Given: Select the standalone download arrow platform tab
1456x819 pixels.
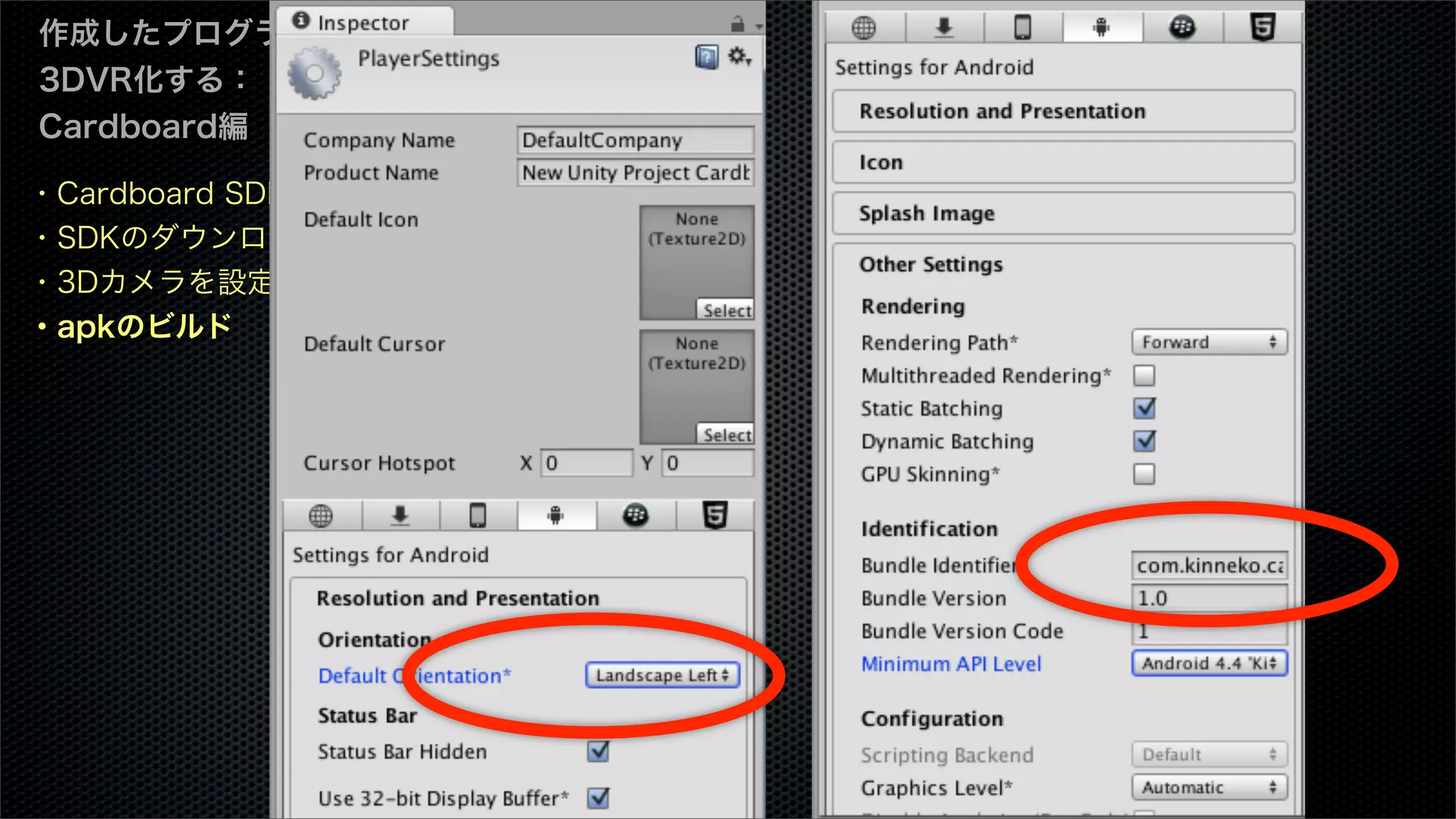Looking at the screenshot, I should coord(400,515).
